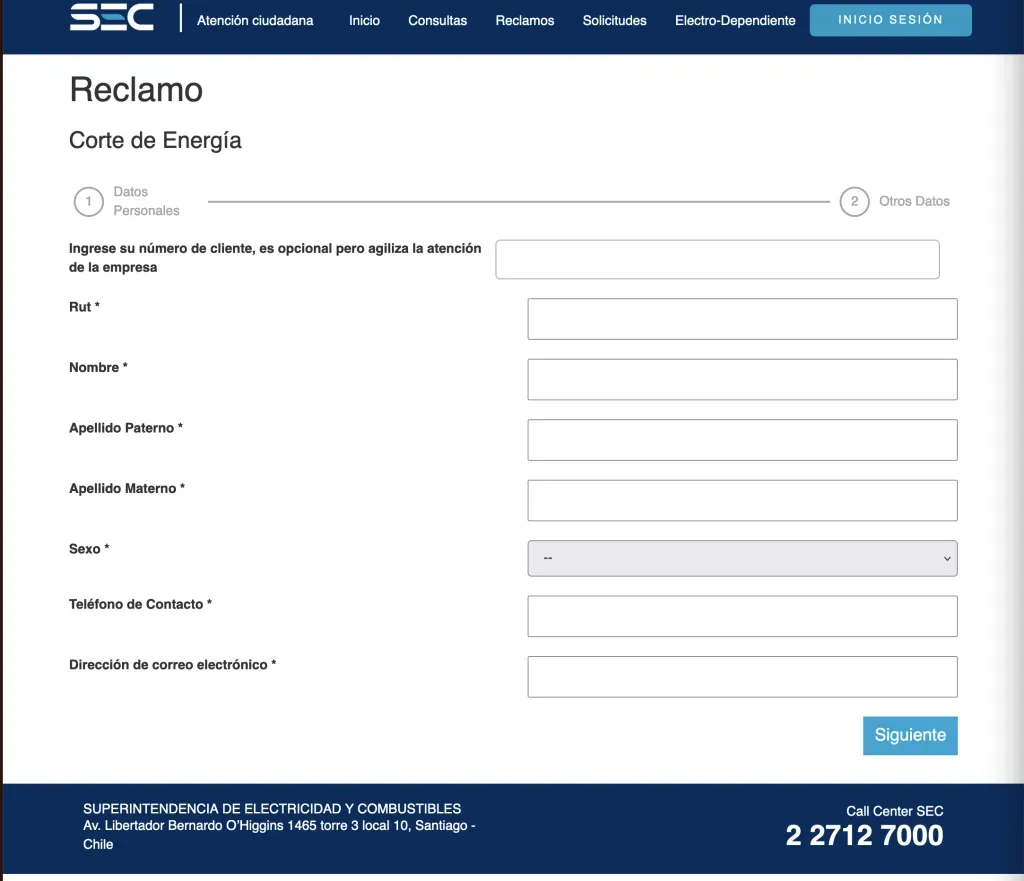Focus the número de cliente field
This screenshot has width=1024, height=881.
[717, 259]
